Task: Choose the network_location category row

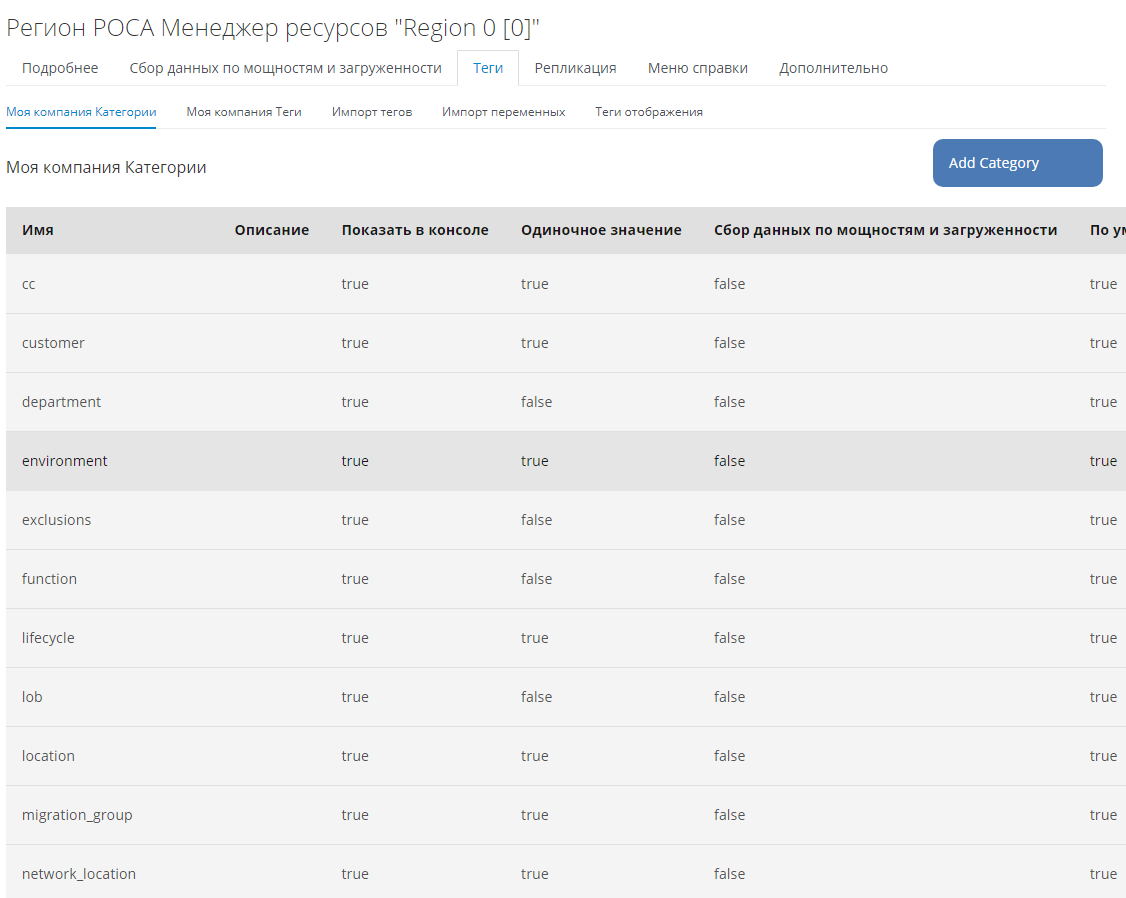Action: (79, 874)
